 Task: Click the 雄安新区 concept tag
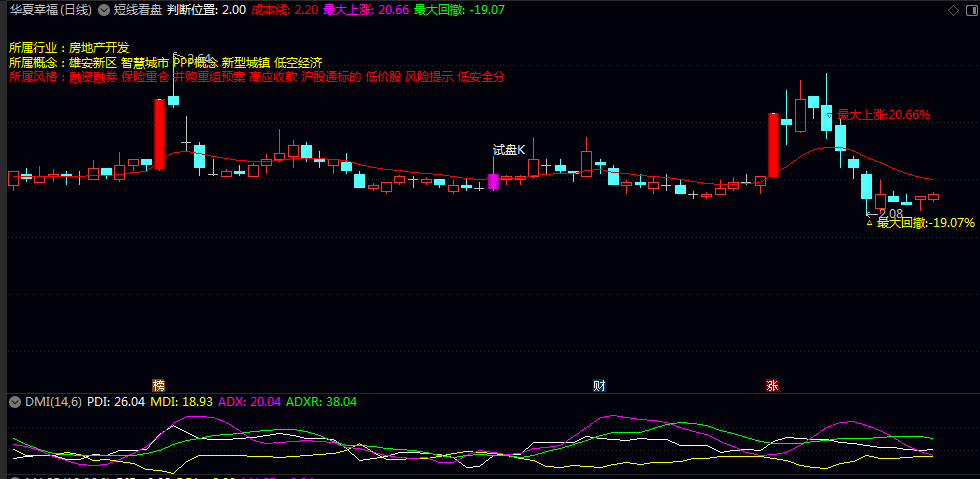pyautogui.click(x=92, y=63)
